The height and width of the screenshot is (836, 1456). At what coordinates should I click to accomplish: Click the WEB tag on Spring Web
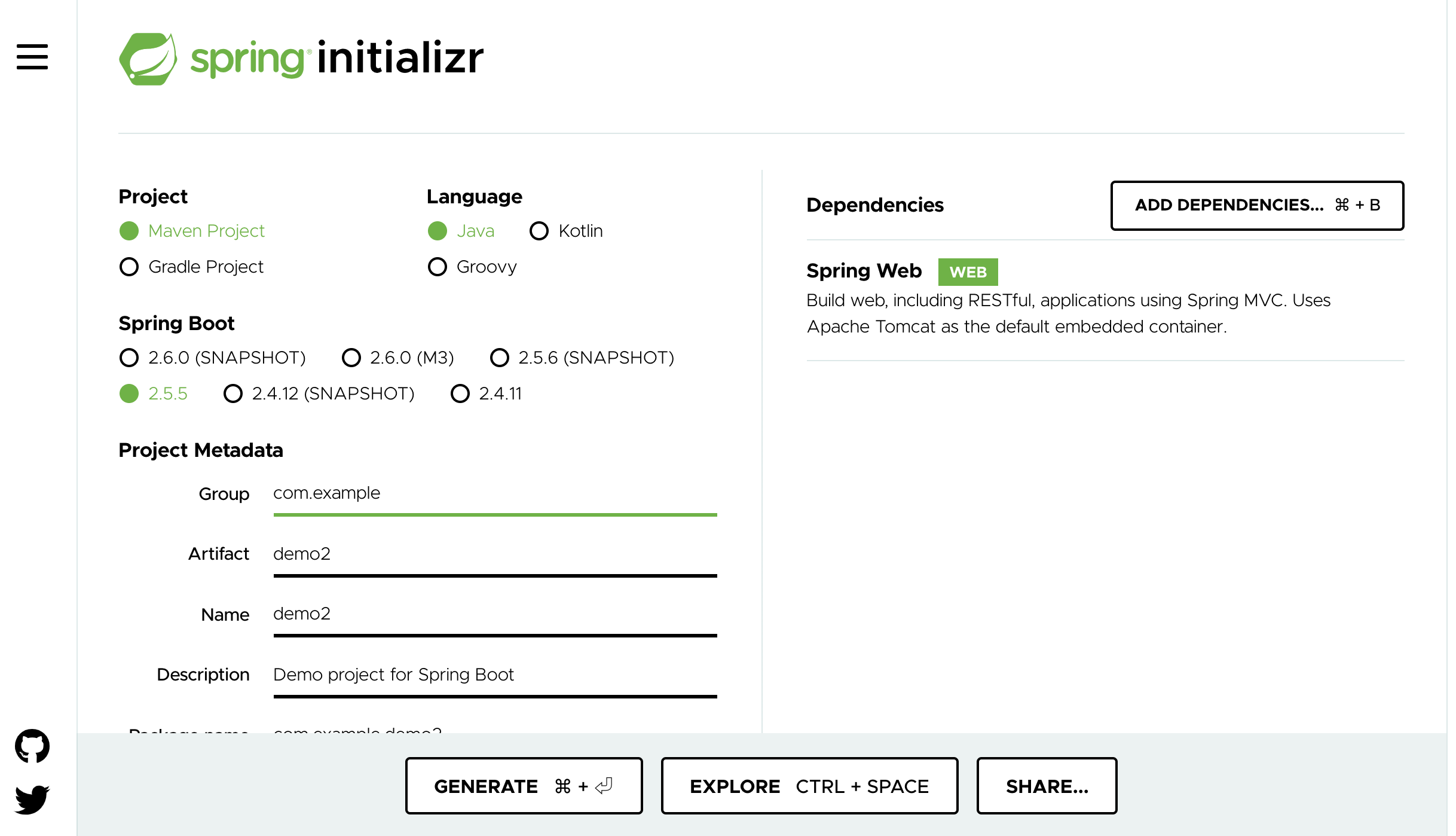point(968,272)
